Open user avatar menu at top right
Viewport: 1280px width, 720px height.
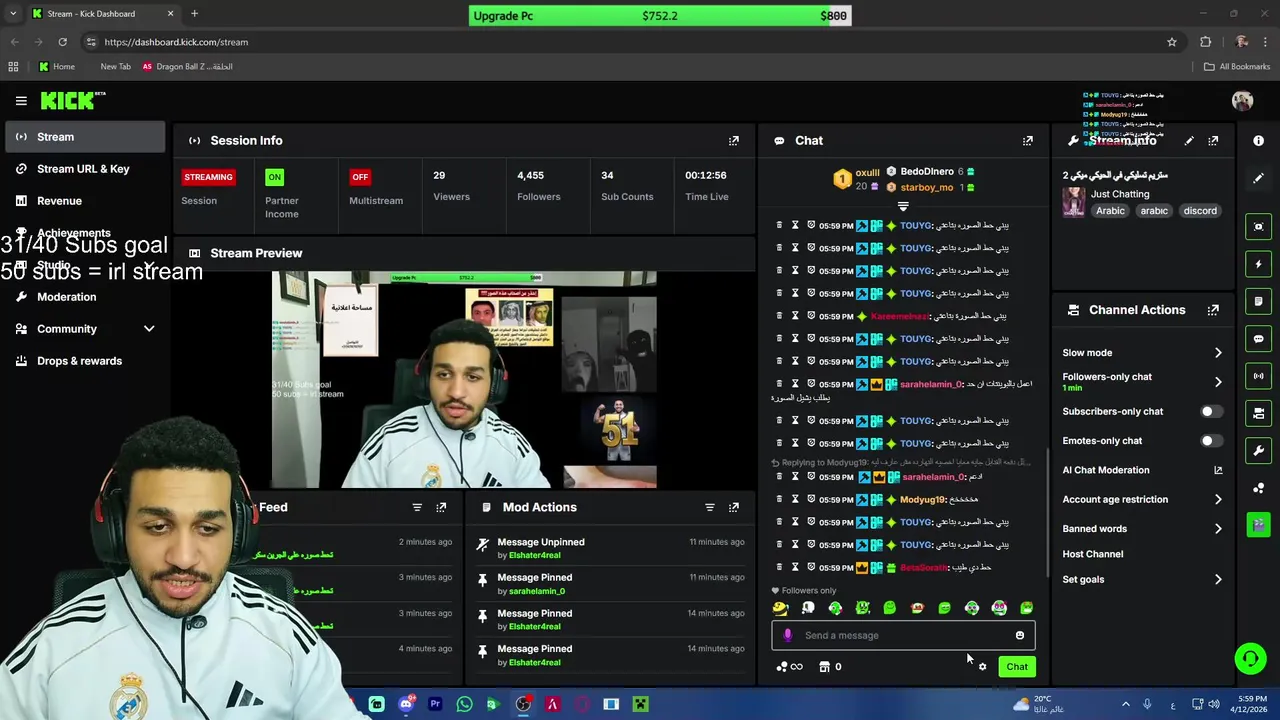coord(1242,100)
